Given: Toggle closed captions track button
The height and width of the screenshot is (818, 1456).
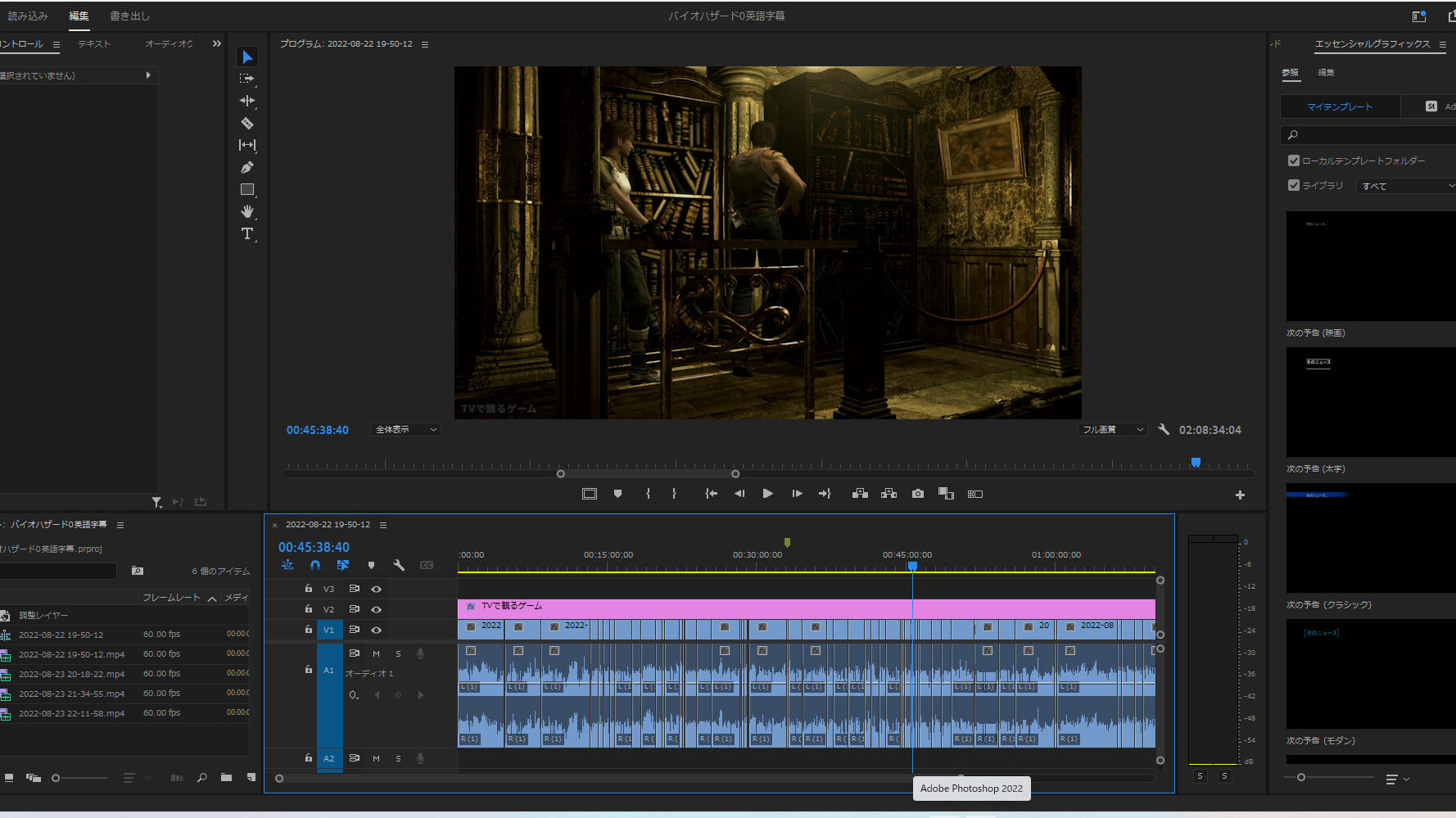Looking at the screenshot, I should (427, 565).
